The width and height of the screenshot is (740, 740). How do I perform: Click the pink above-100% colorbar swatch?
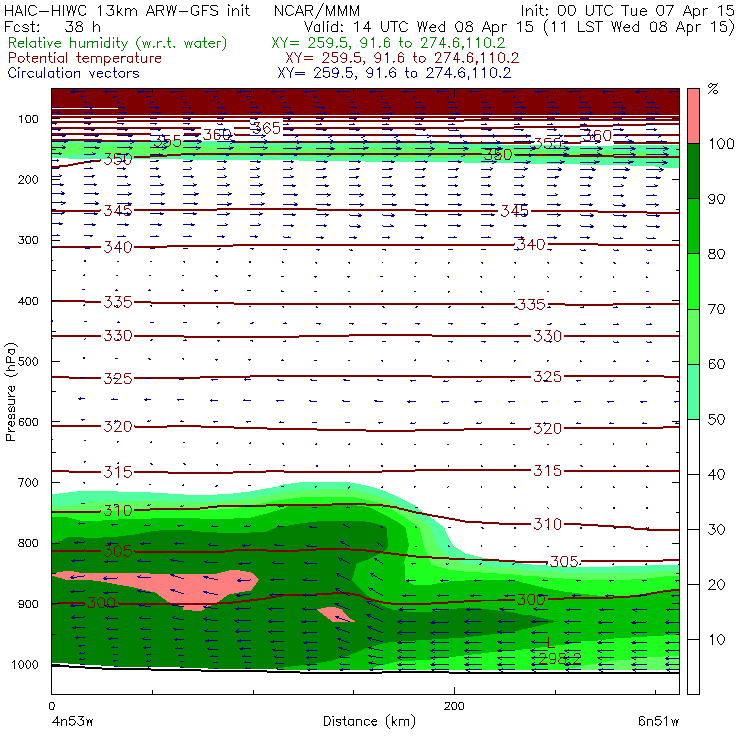pos(693,116)
